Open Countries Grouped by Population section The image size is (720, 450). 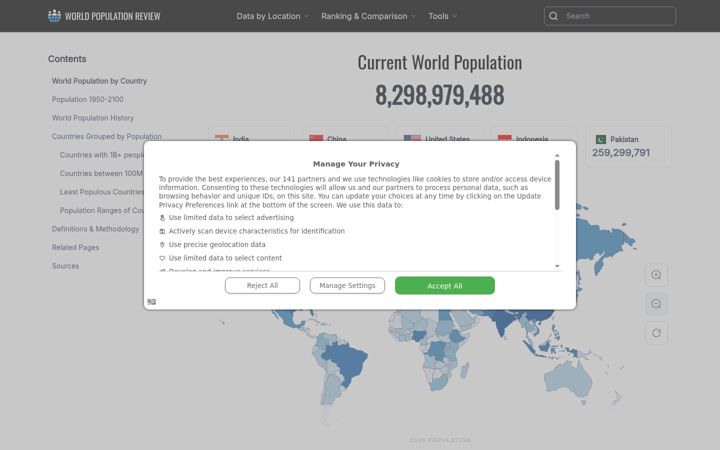[x=107, y=136]
